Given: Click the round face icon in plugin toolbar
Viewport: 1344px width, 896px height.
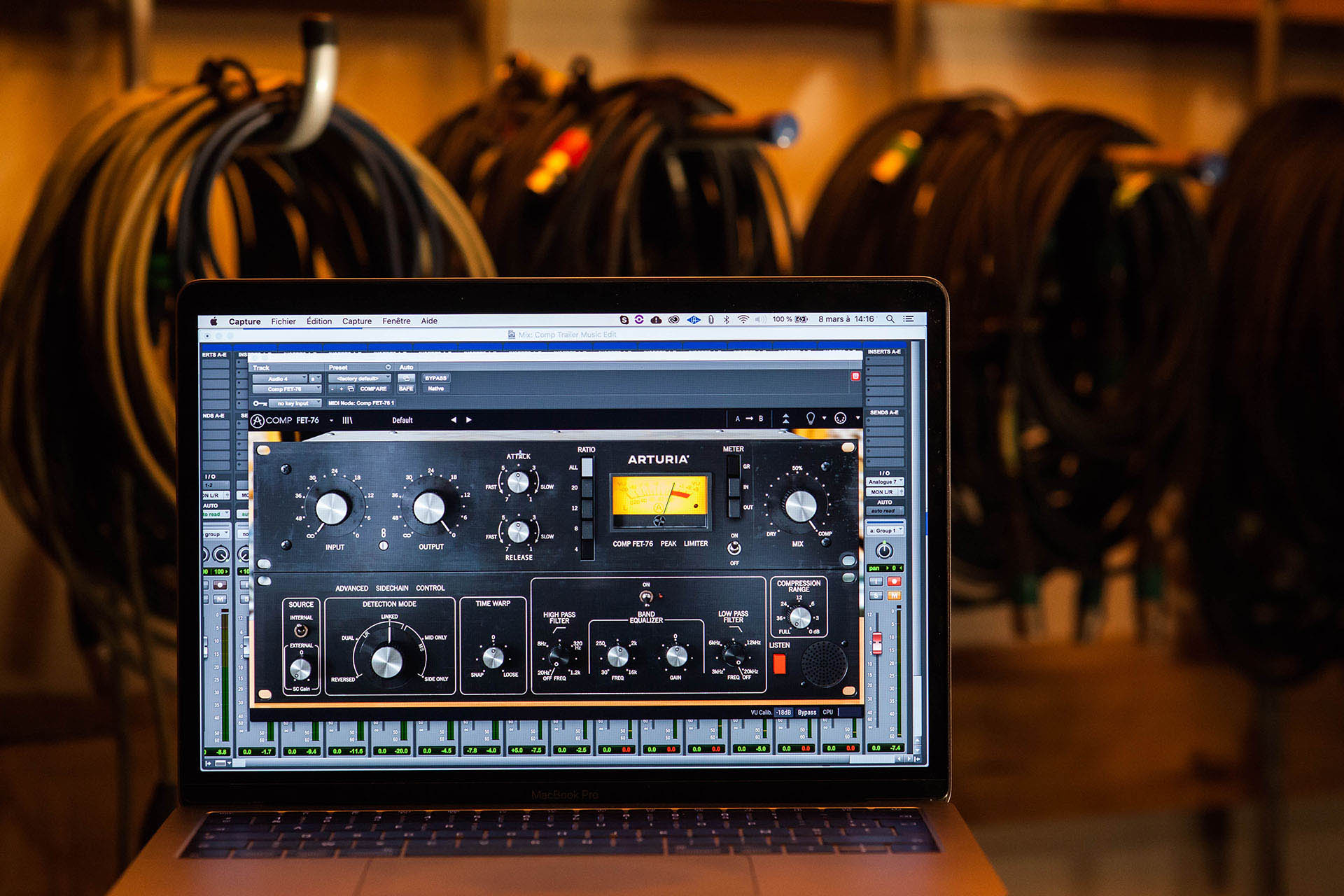Looking at the screenshot, I should 841,418.
